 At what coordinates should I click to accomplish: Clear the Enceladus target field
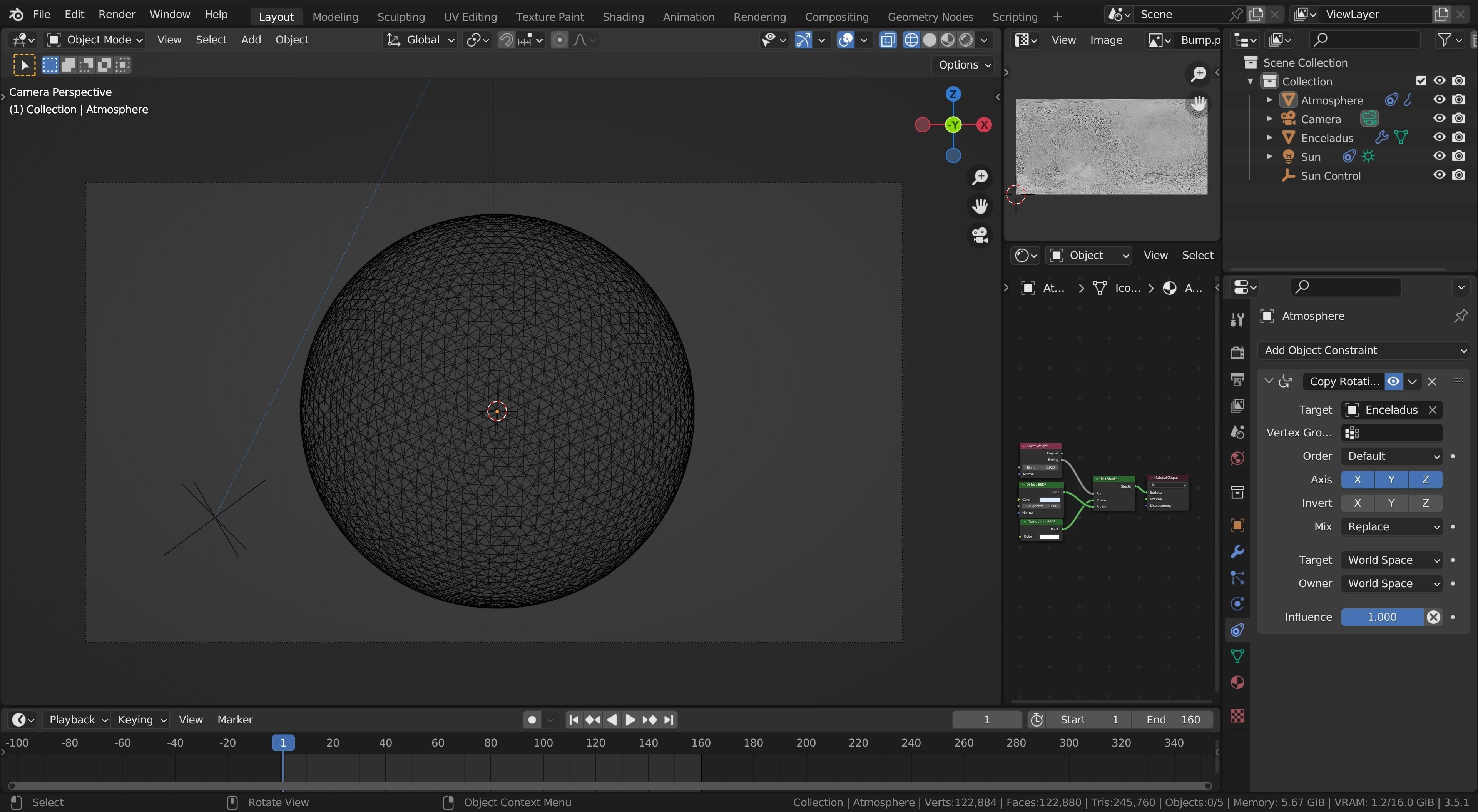pos(1432,410)
